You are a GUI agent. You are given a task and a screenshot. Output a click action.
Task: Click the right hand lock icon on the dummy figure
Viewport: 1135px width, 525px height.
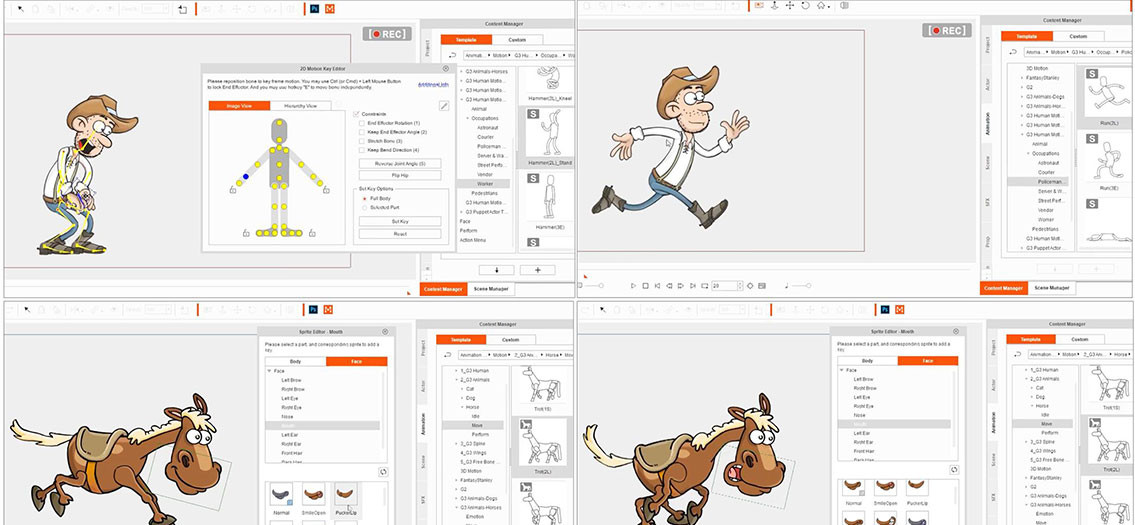point(326,190)
